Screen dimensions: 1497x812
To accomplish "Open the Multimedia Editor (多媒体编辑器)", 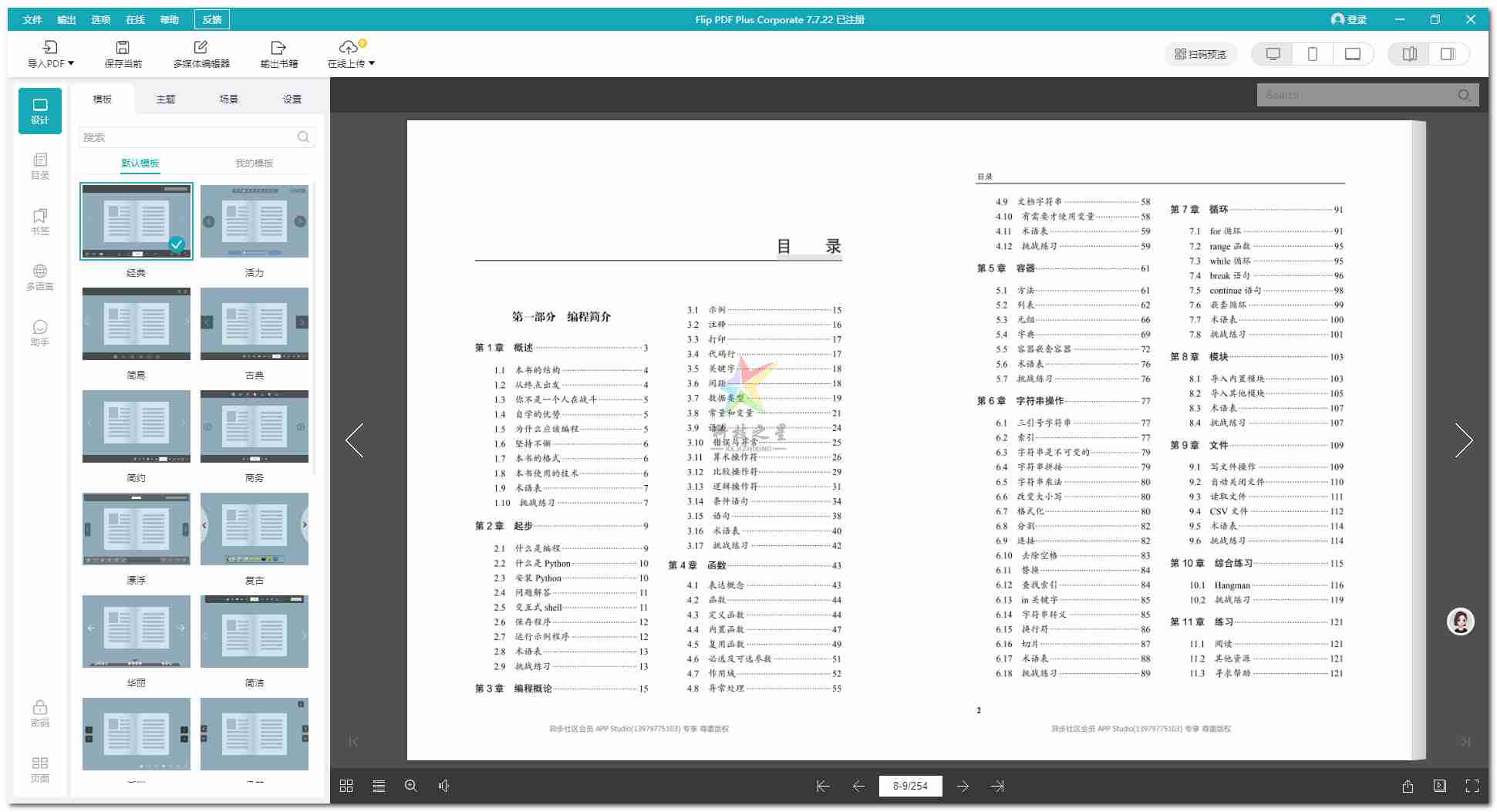I will pos(201,53).
